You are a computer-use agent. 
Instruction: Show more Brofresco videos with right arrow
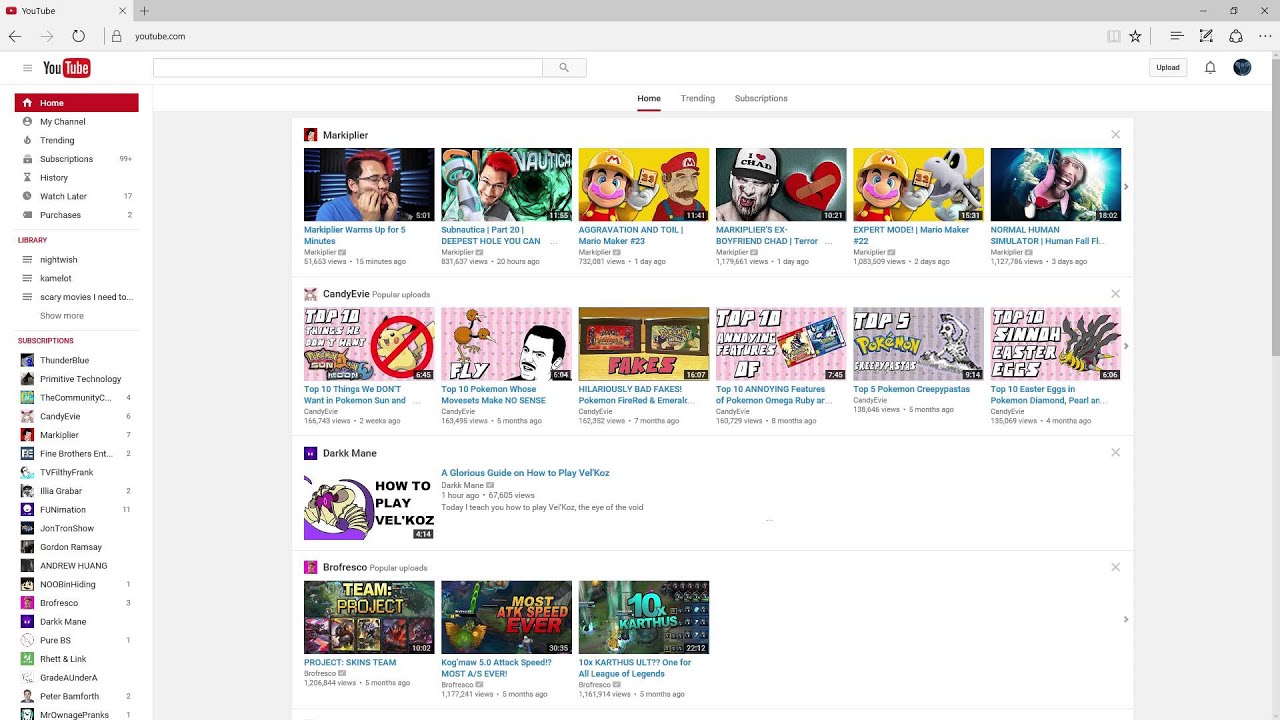pyautogui.click(x=1126, y=619)
